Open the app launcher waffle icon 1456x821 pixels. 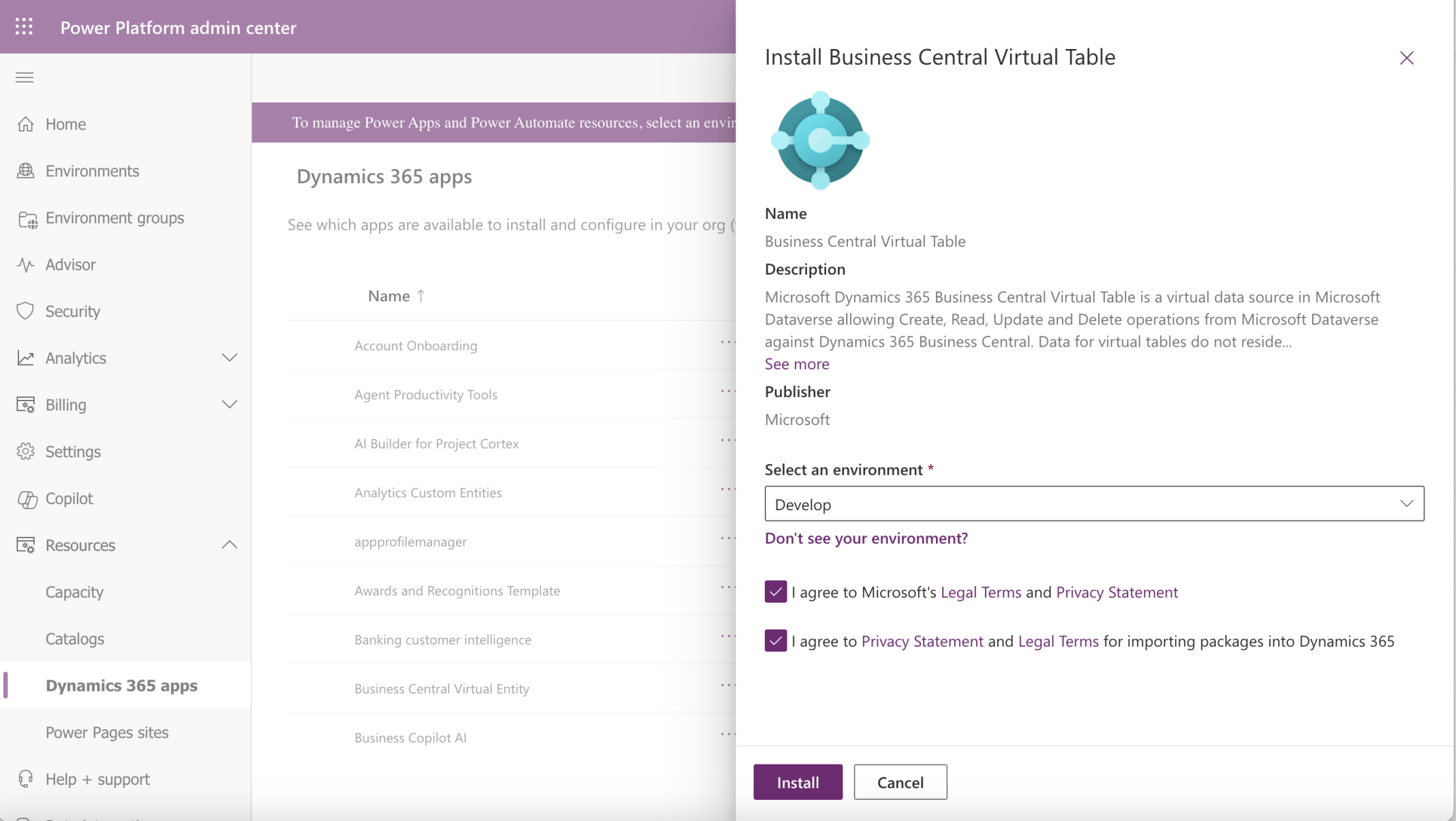[24, 27]
